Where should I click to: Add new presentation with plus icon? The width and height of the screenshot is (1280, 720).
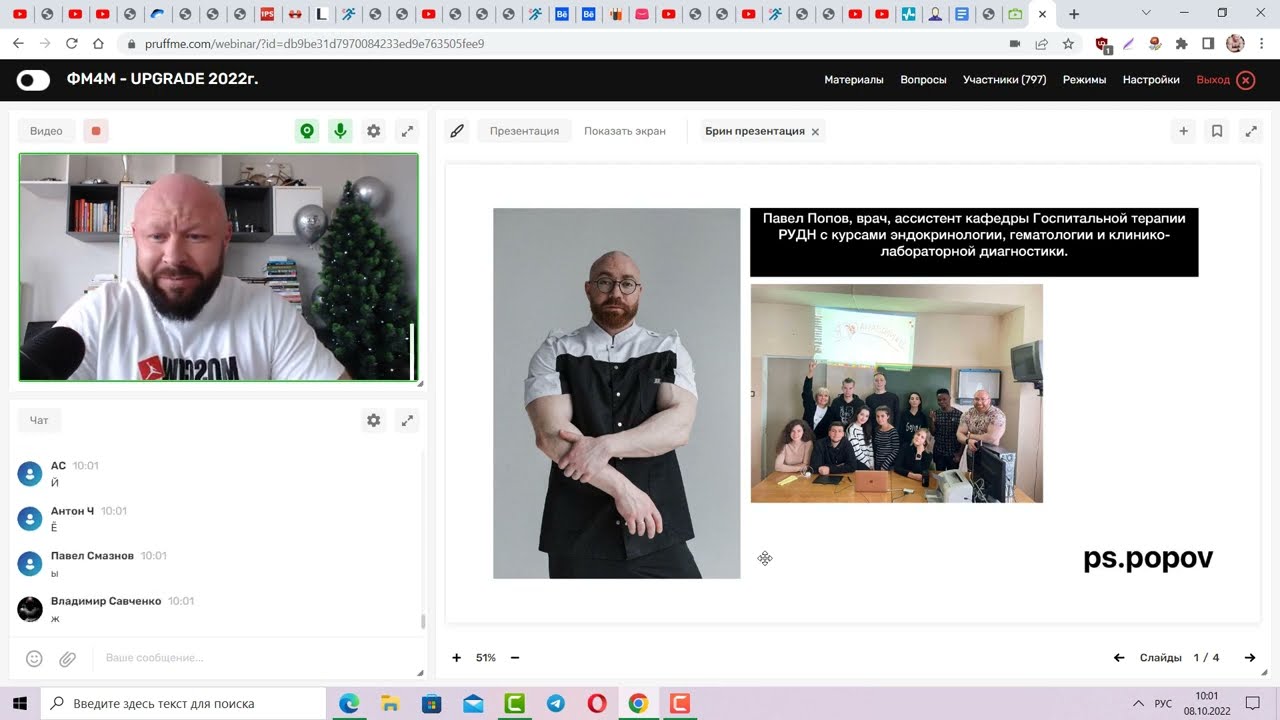click(x=1183, y=131)
